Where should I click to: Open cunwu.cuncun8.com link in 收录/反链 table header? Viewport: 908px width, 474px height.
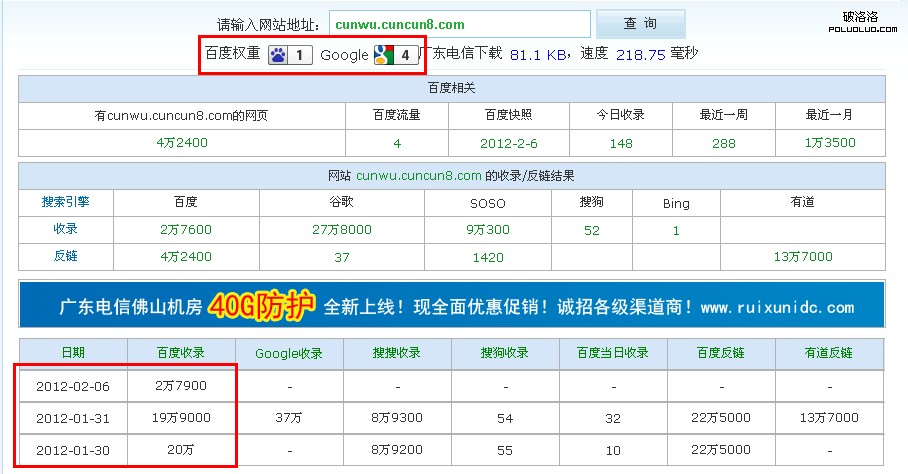[x=419, y=176]
